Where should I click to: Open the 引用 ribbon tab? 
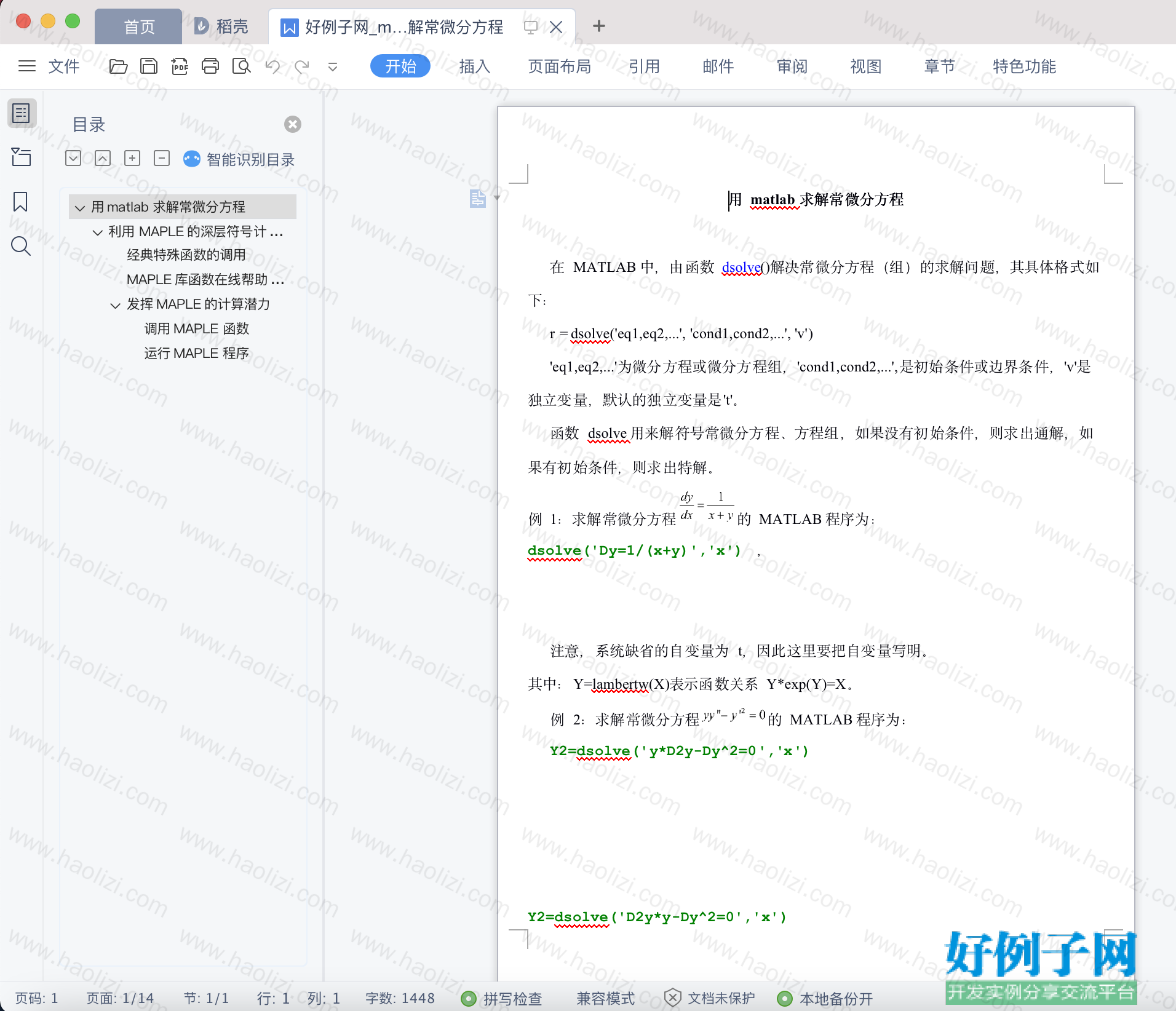click(x=645, y=66)
